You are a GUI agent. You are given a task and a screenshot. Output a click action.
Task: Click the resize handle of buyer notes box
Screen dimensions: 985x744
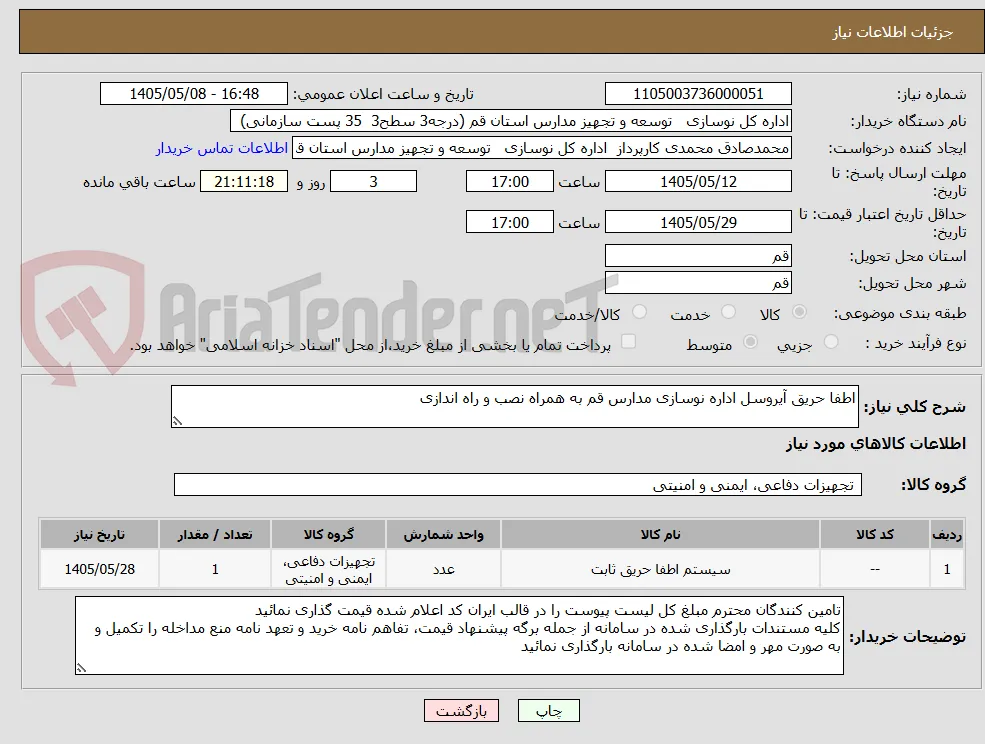point(81,669)
